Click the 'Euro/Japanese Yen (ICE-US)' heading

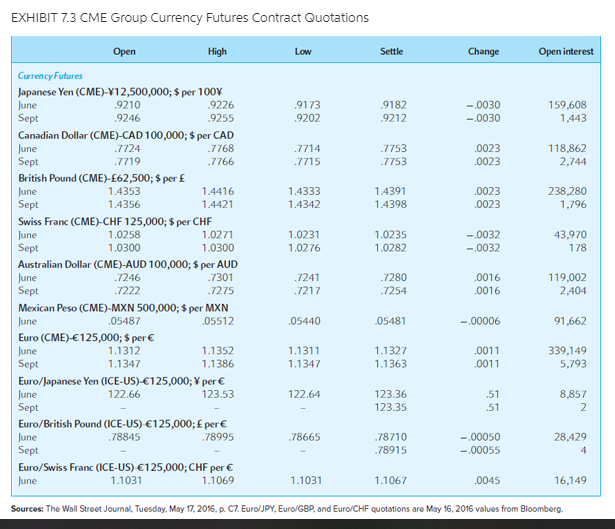[122, 381]
